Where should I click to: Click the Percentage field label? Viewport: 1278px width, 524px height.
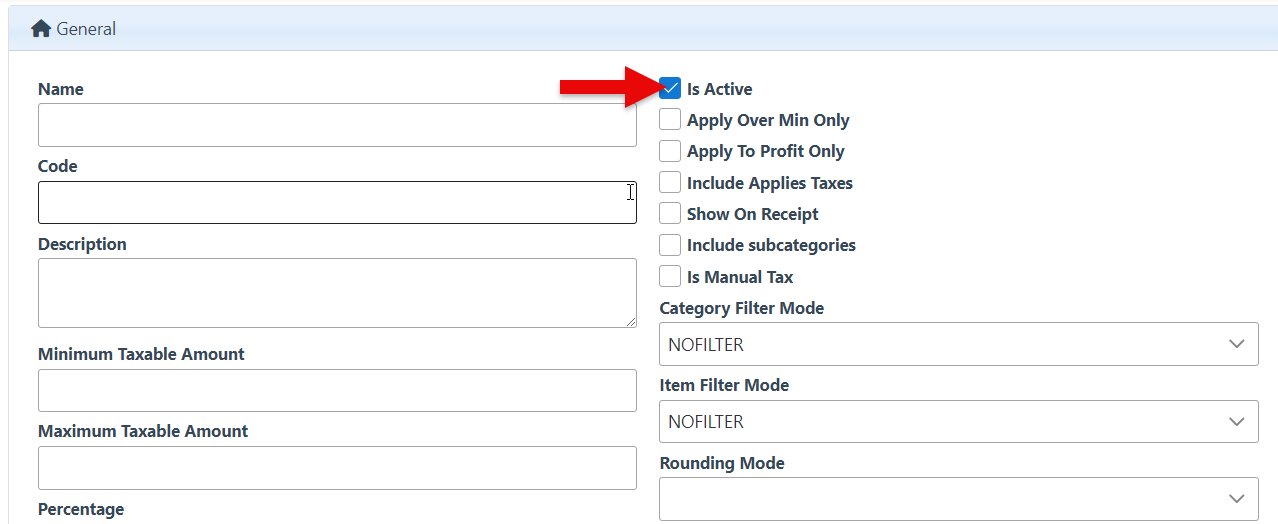tap(81, 509)
